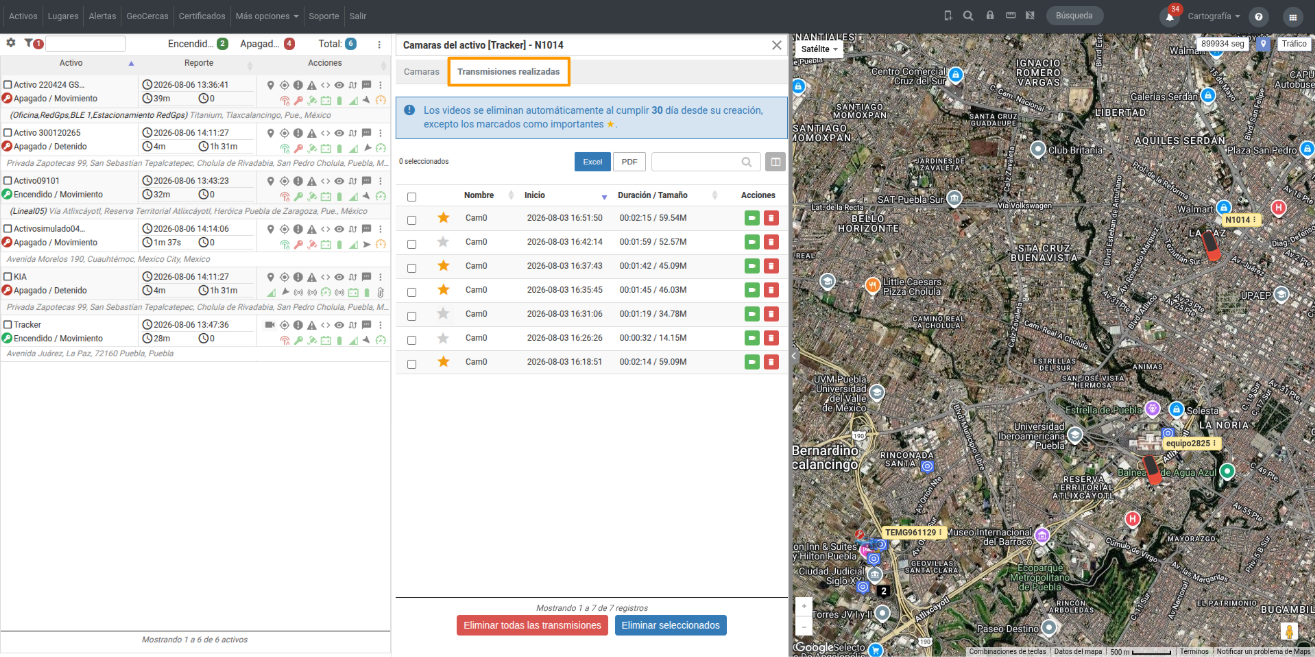Play the Cam0 16:26:26 transmission video
Viewport: 1315px width, 657px height.
(x=751, y=338)
